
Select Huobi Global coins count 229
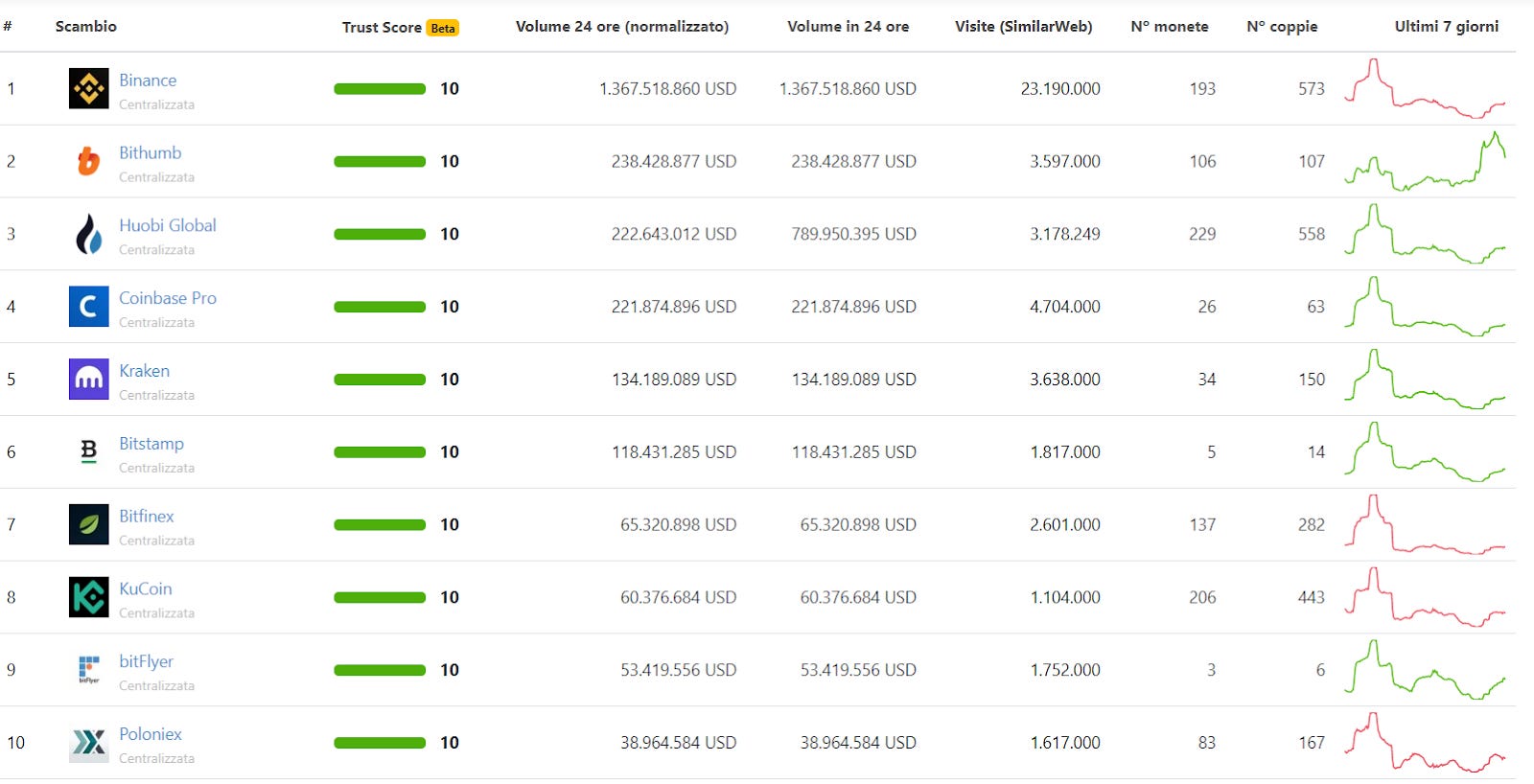pyautogui.click(x=1202, y=234)
